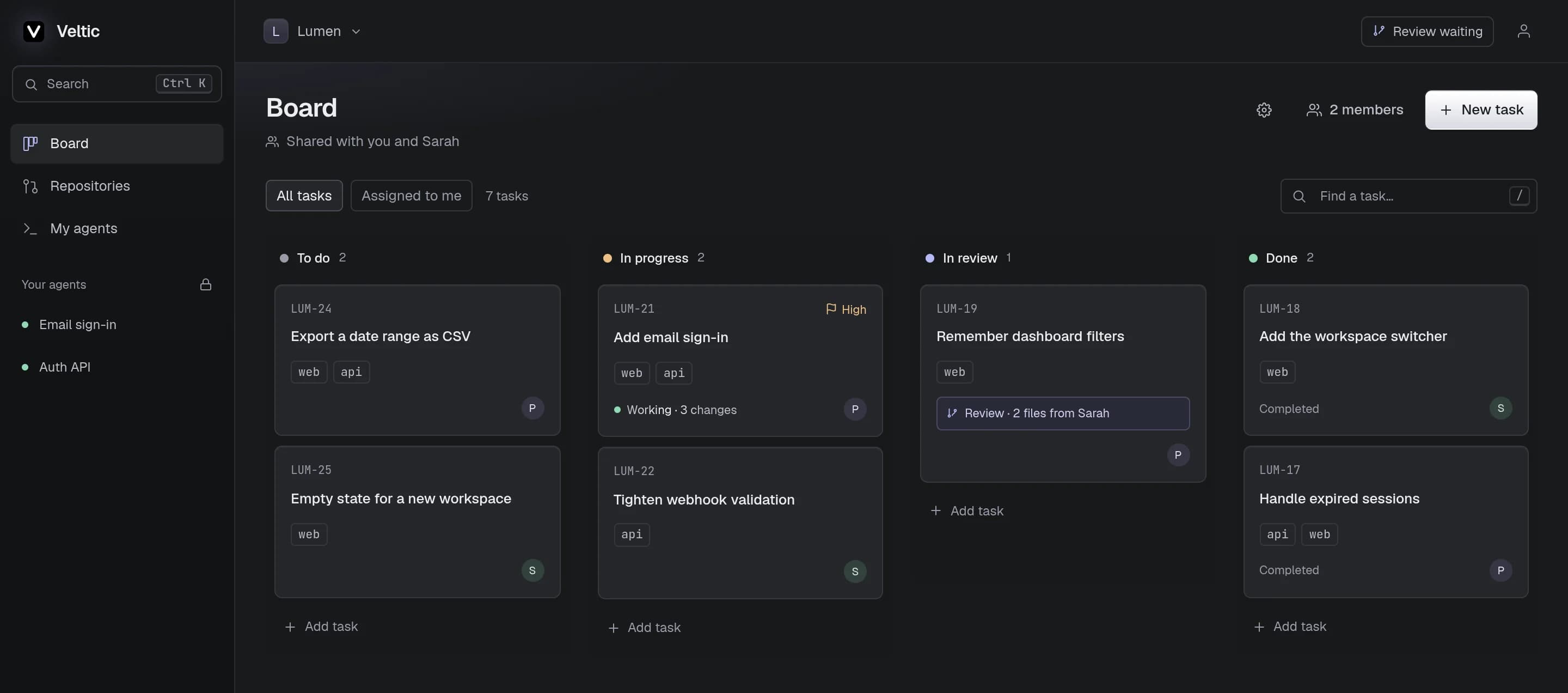Add task in the In progress column
Viewport: 1568px width, 693px height.
click(644, 628)
